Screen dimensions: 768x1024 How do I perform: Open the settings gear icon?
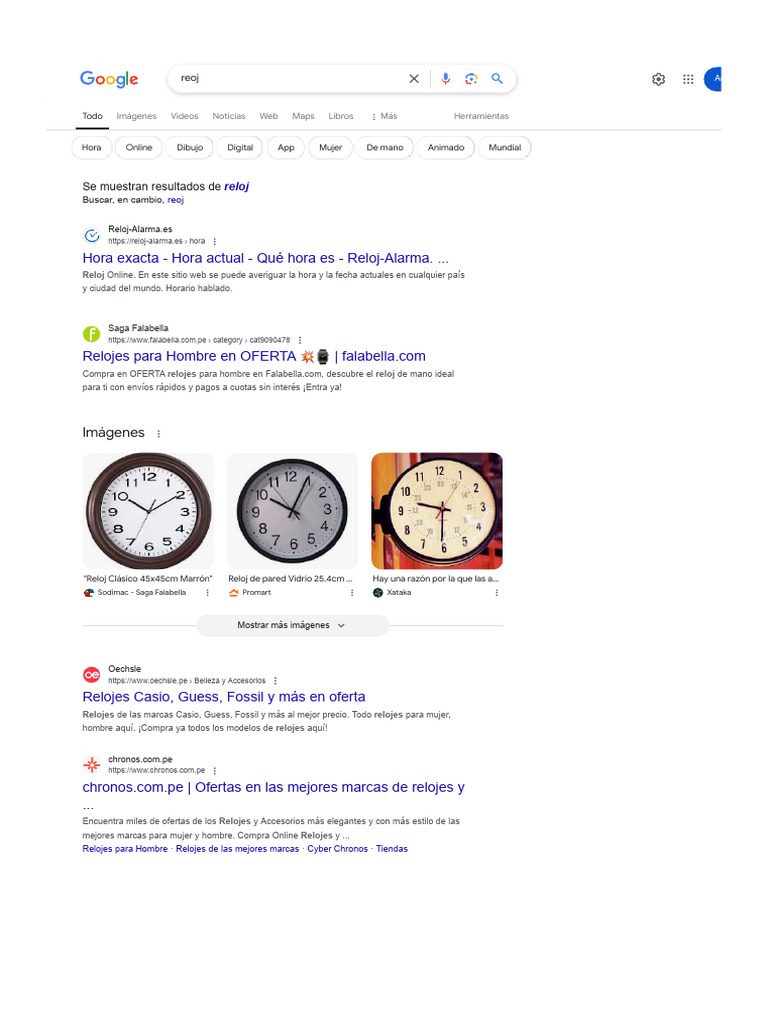click(x=658, y=79)
